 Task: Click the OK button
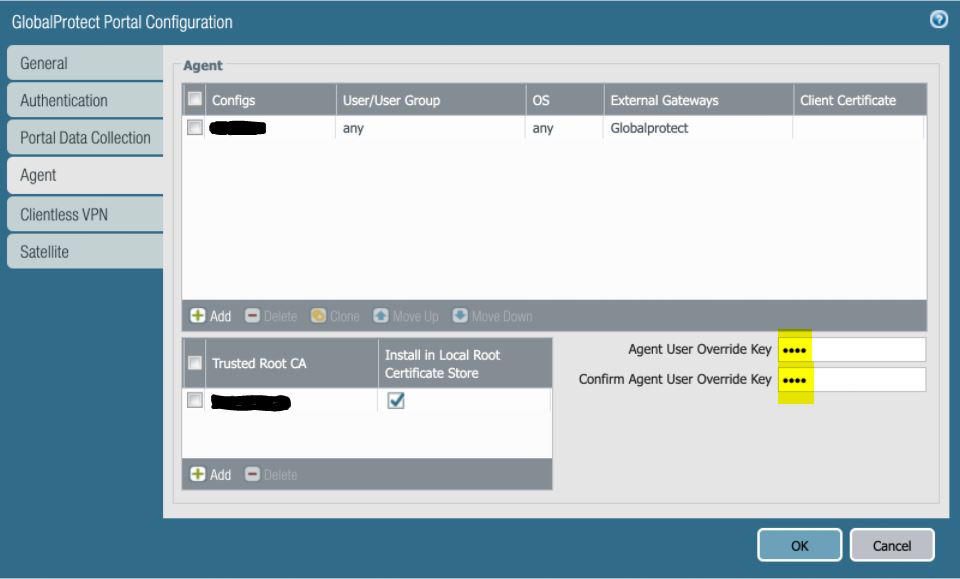(800, 545)
